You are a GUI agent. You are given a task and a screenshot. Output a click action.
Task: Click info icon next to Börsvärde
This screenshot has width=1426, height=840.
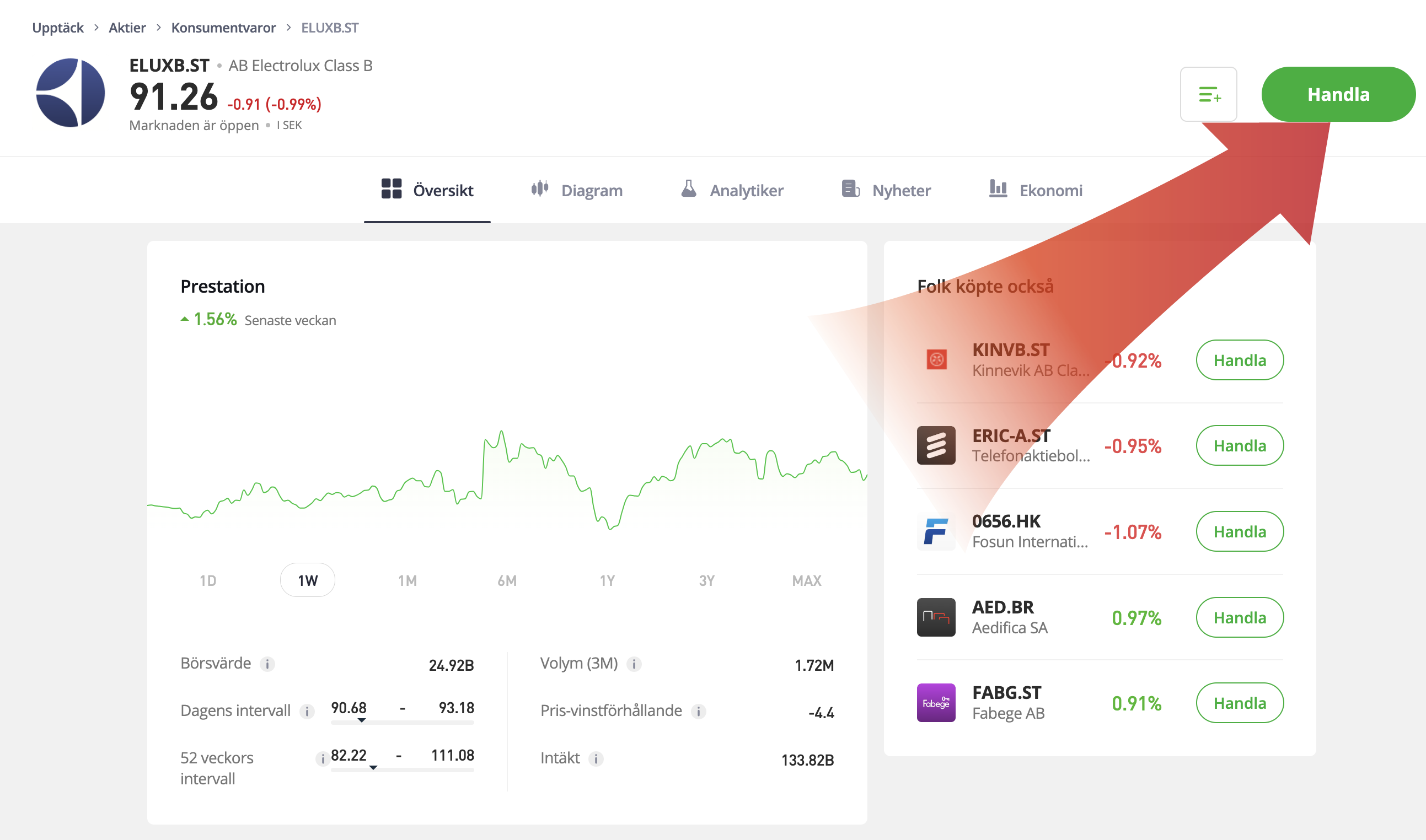pos(267,664)
